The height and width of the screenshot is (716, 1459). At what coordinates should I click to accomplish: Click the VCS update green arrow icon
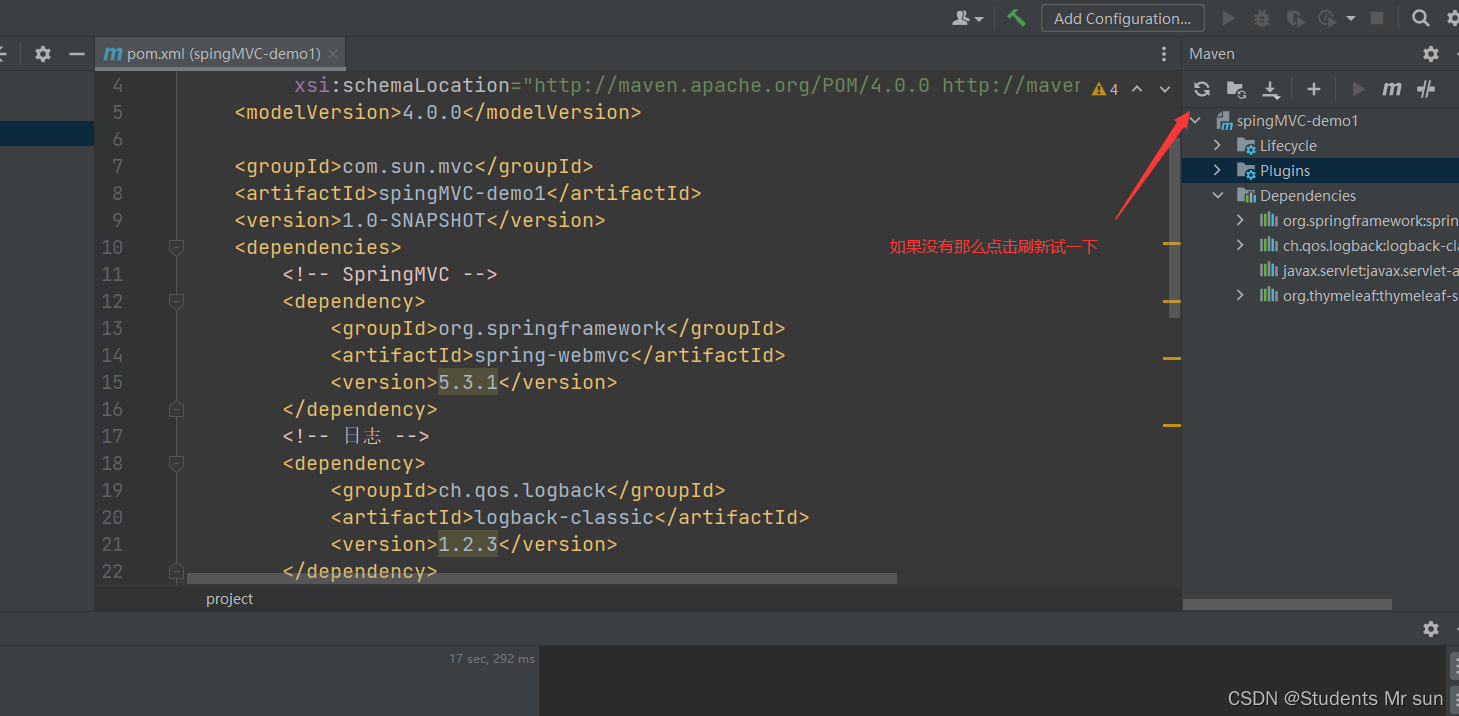click(1016, 17)
